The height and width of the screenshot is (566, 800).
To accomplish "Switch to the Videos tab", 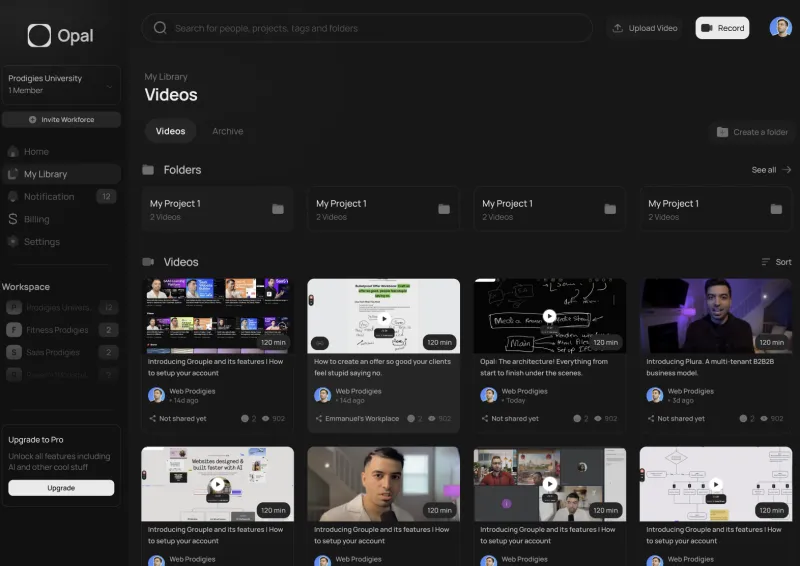I will click(x=170, y=131).
